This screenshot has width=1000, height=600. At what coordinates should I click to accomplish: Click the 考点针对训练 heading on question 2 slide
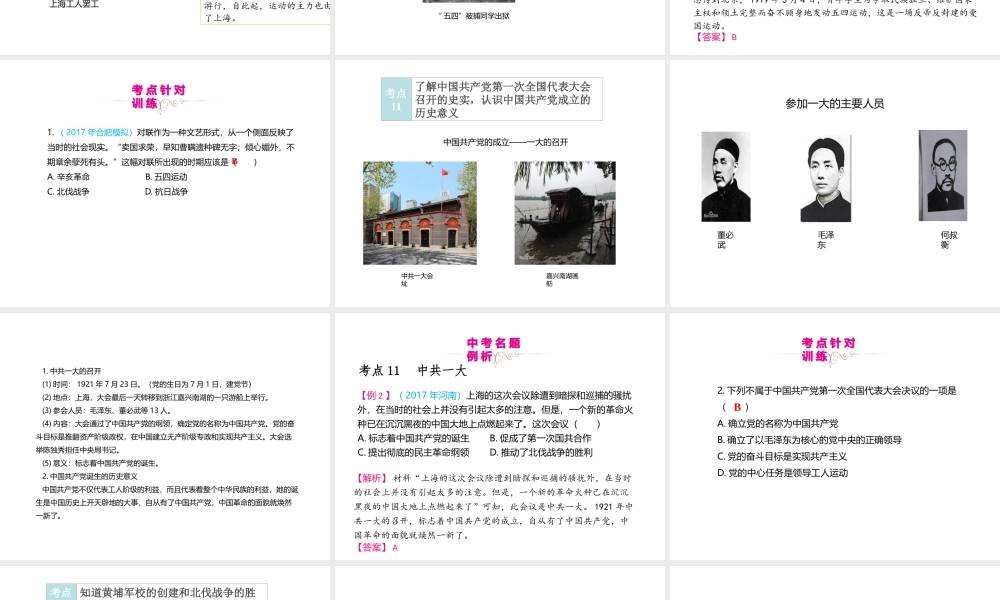tap(828, 349)
